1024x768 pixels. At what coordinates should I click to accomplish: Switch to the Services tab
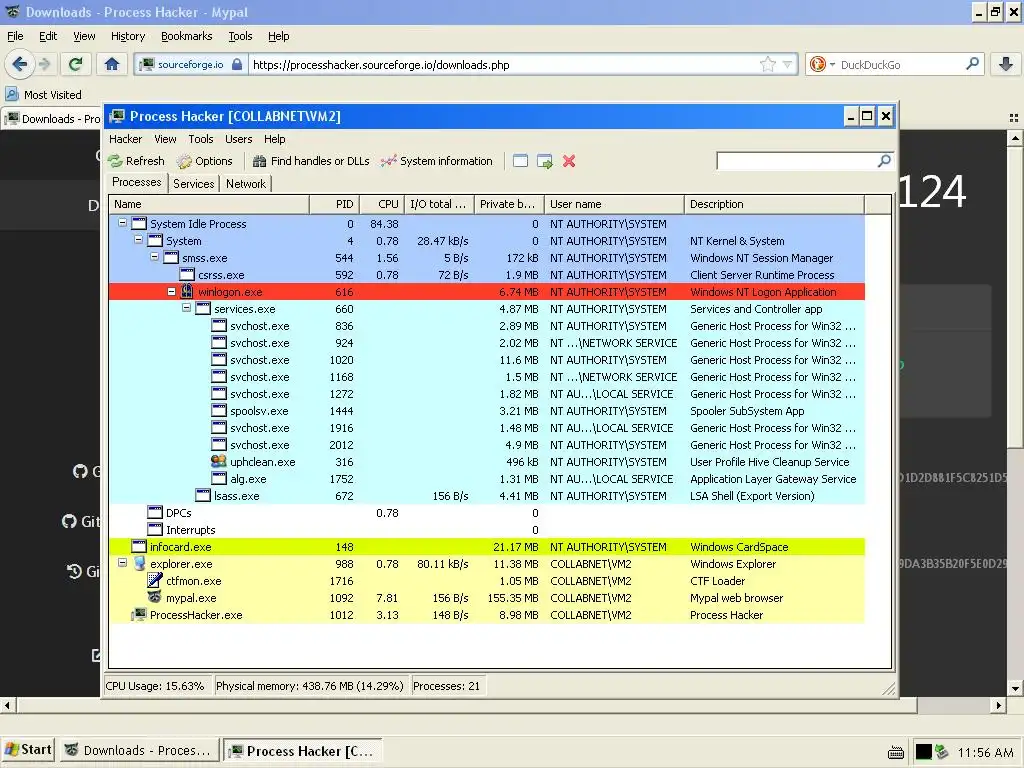tap(193, 184)
